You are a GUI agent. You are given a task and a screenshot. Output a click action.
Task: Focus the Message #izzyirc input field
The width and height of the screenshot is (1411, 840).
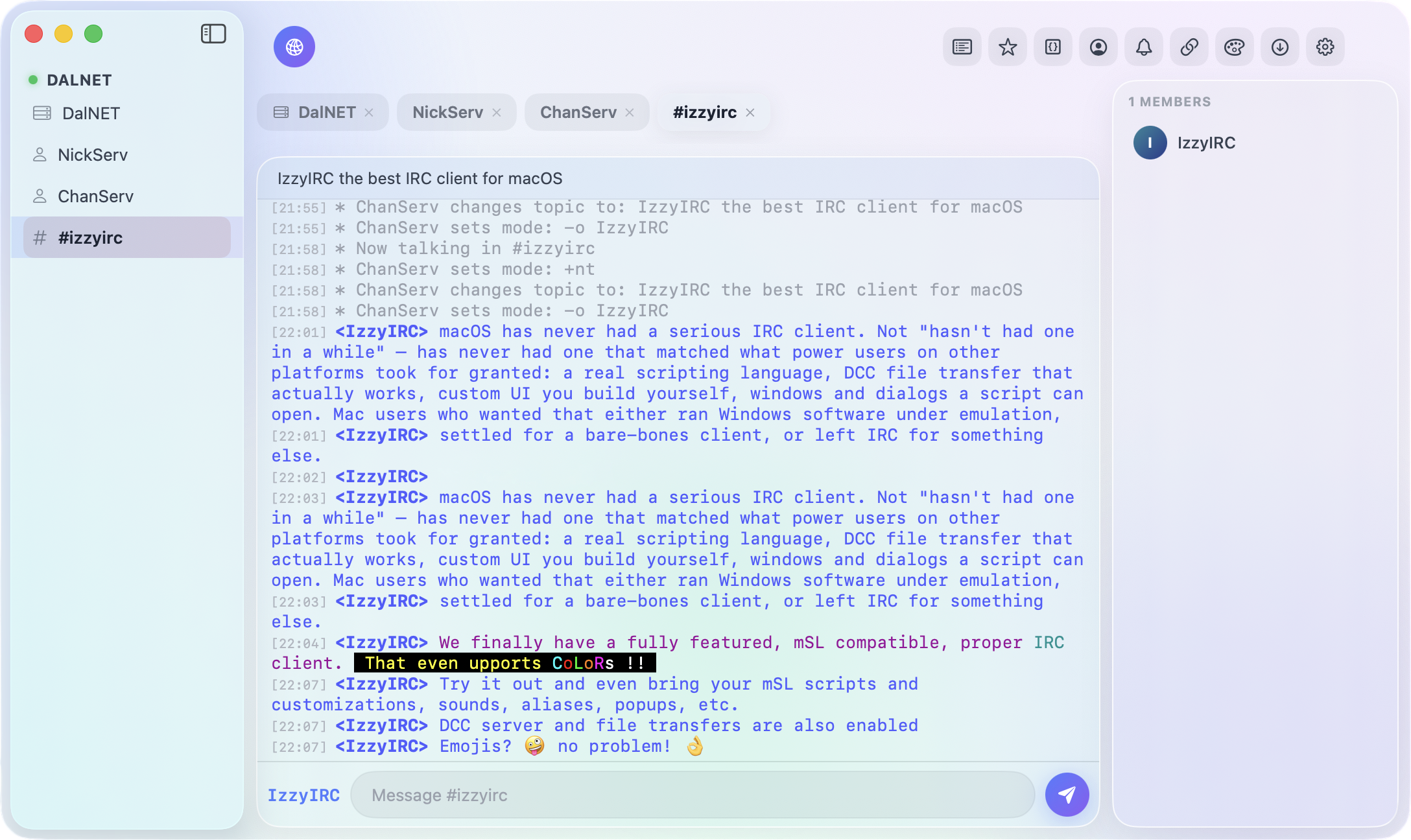tap(693, 795)
